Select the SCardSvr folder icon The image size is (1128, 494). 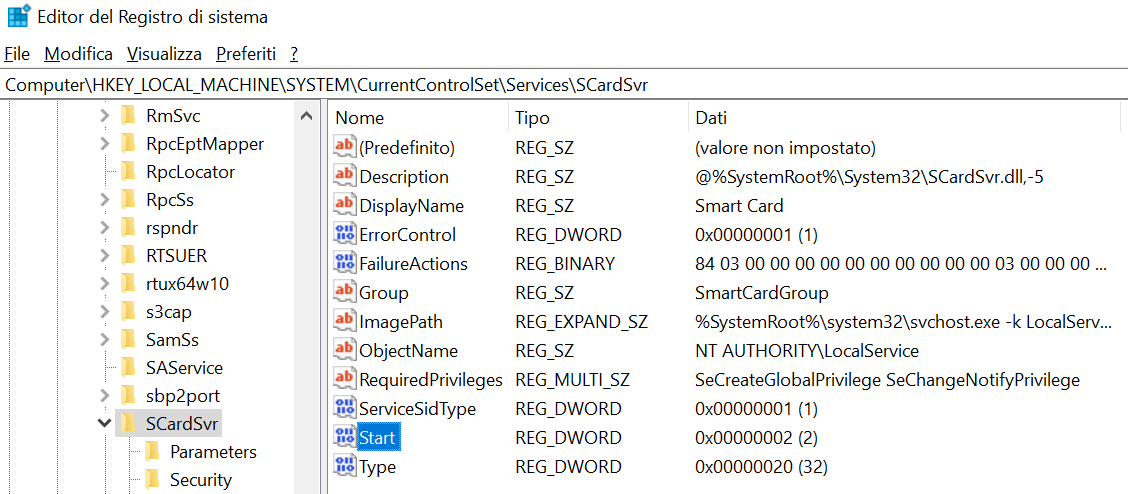click(128, 424)
